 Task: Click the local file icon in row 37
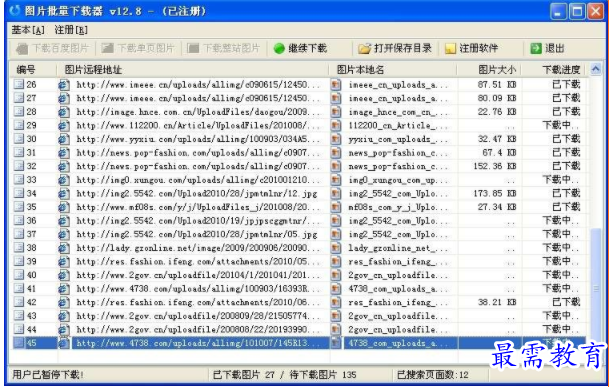336,234
